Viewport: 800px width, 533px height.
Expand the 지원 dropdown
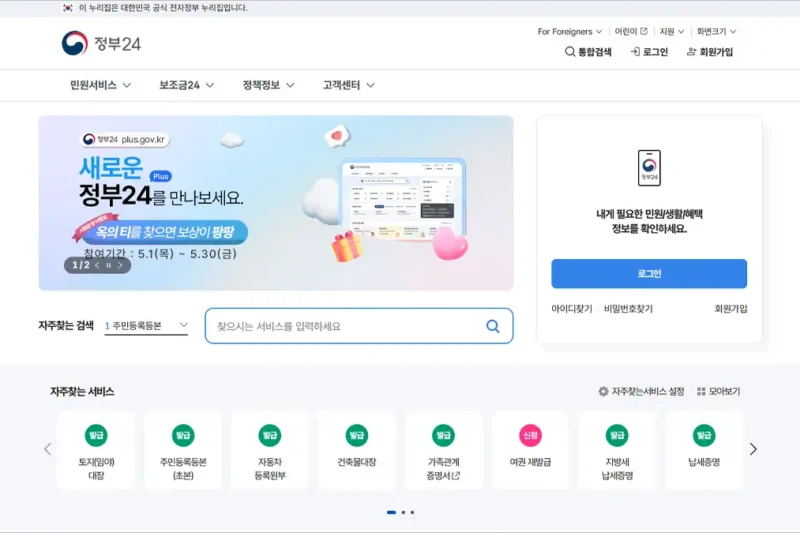click(x=671, y=32)
